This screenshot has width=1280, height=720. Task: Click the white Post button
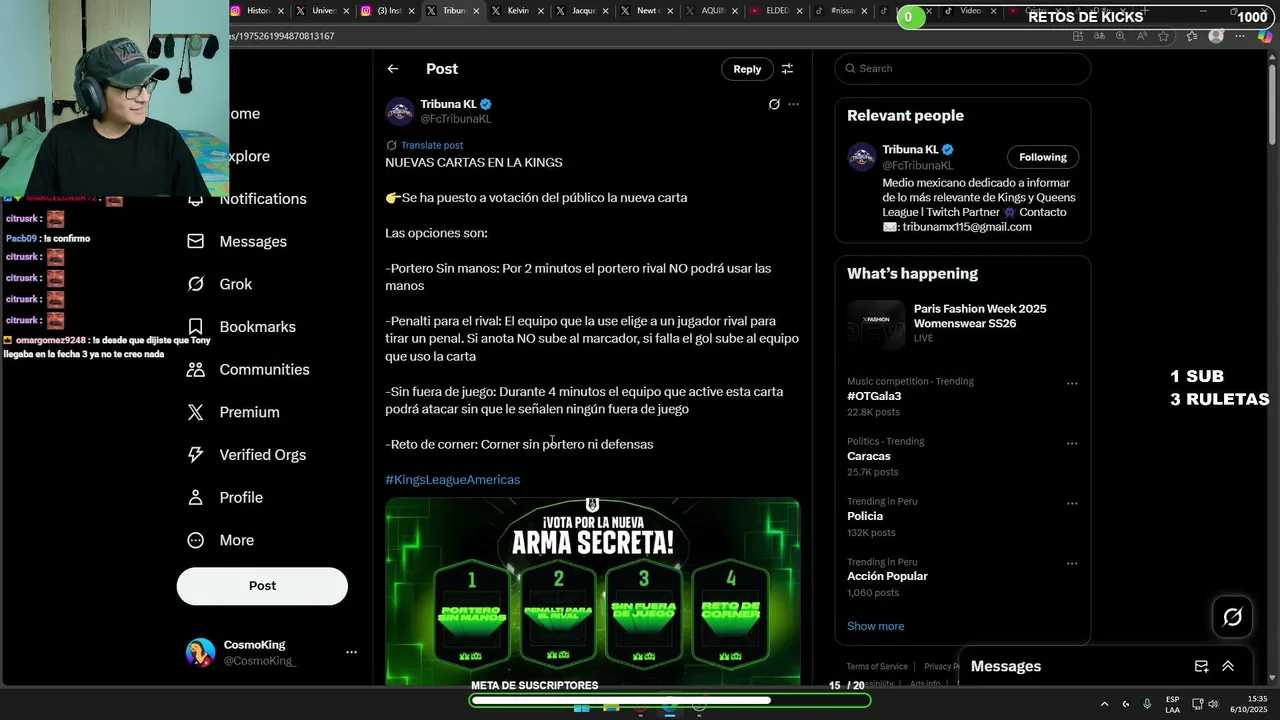coord(262,586)
